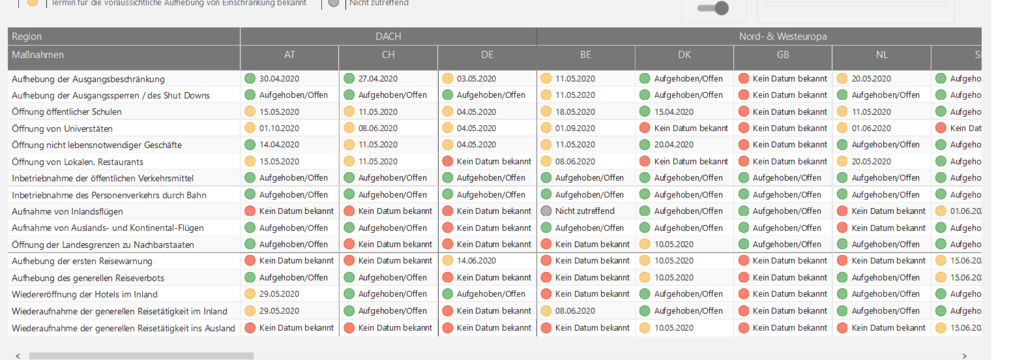This screenshot has height=360, width=1024.
Task: Click the yellow dot next to DE 14.06.2020
Action: pyautogui.click(x=447, y=261)
